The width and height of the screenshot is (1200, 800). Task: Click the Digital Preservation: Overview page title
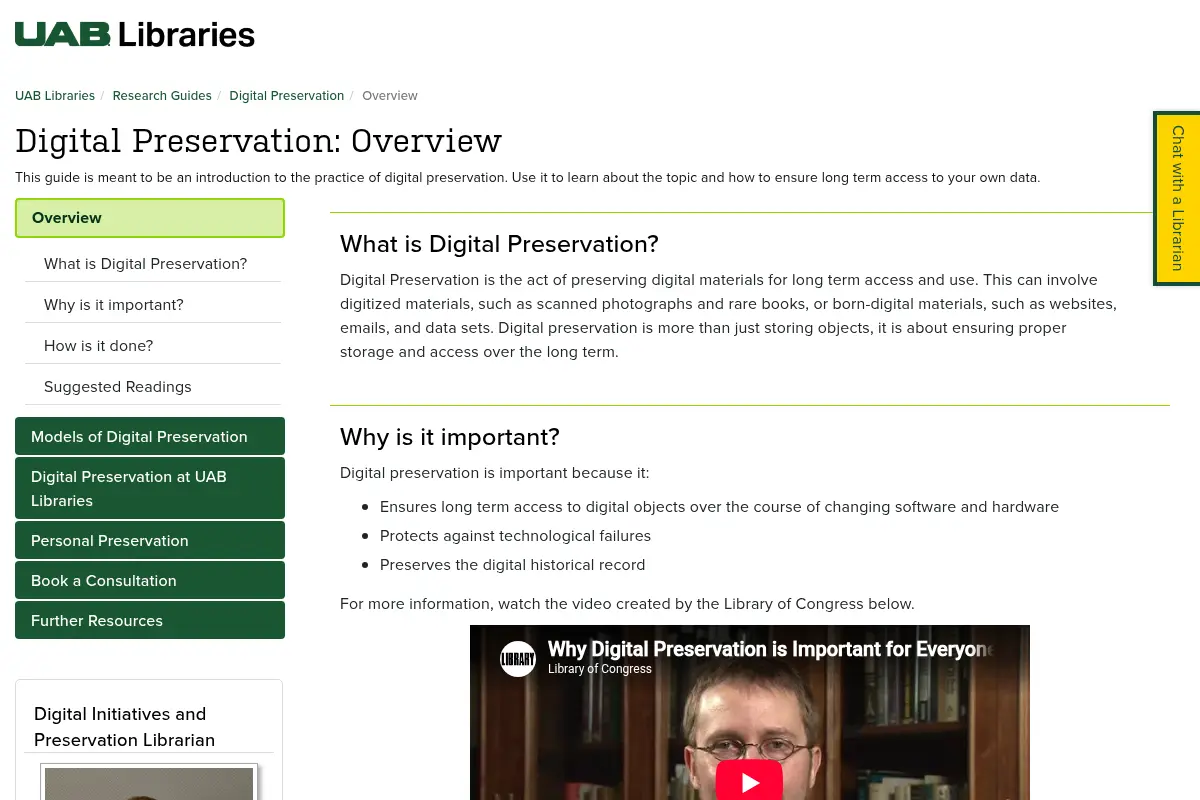pyautogui.click(x=258, y=140)
